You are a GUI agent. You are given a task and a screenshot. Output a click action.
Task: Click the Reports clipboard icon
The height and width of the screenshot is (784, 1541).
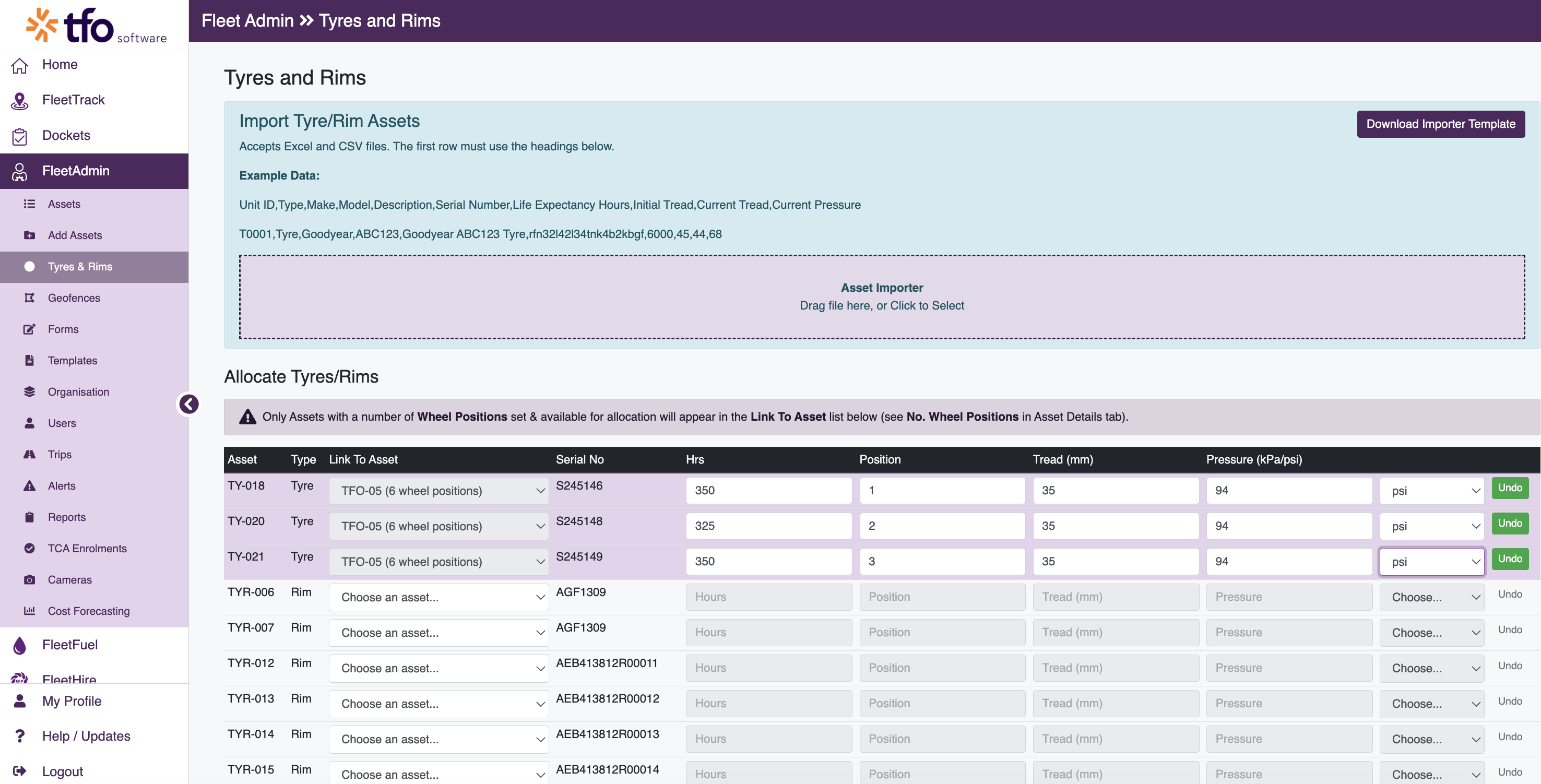pos(29,517)
